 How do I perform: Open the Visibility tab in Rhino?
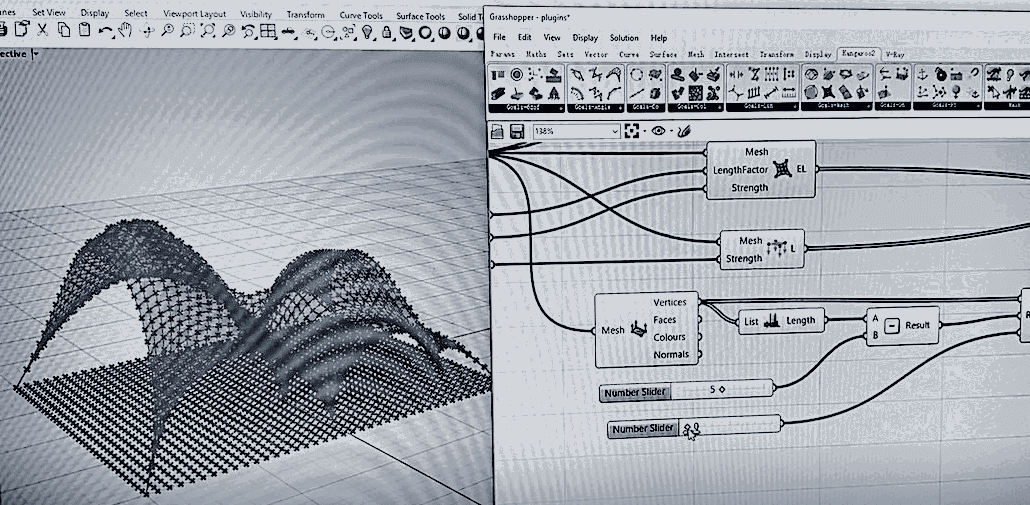(256, 14)
